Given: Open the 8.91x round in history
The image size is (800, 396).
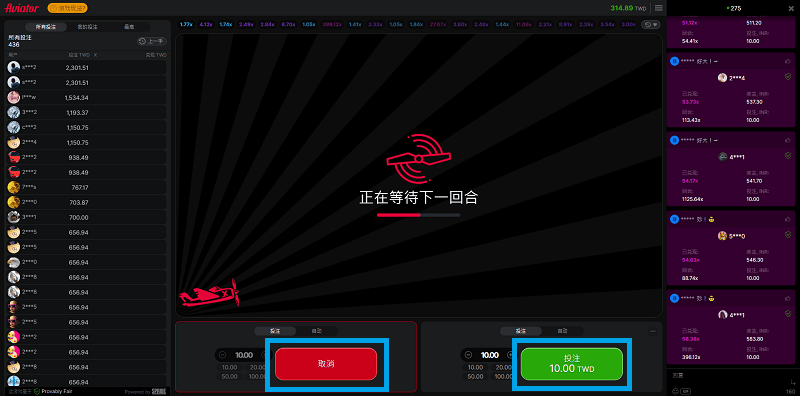Looking at the screenshot, I should point(565,24).
